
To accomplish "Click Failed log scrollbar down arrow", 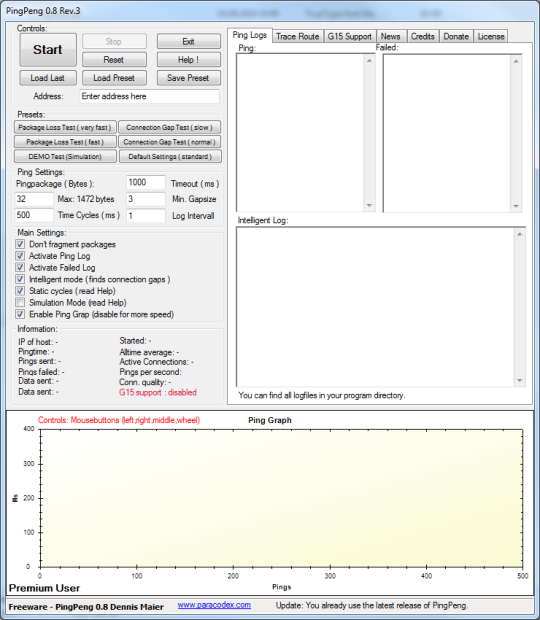I will (516, 206).
